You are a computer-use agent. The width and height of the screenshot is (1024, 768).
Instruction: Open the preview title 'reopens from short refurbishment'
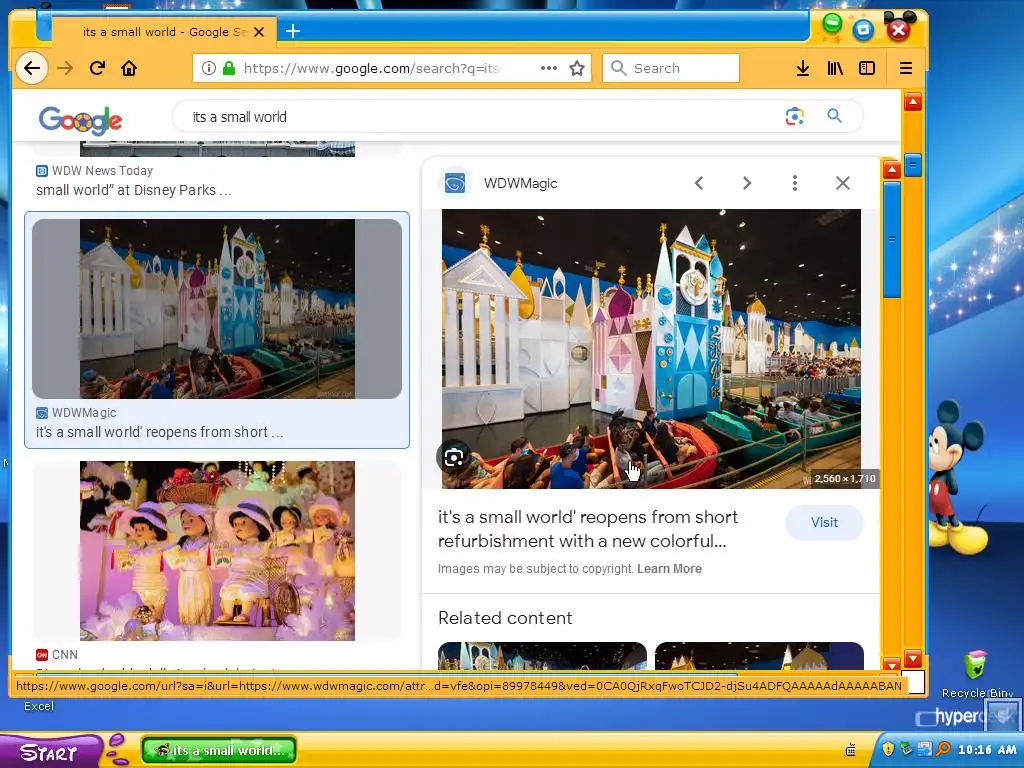click(x=588, y=529)
